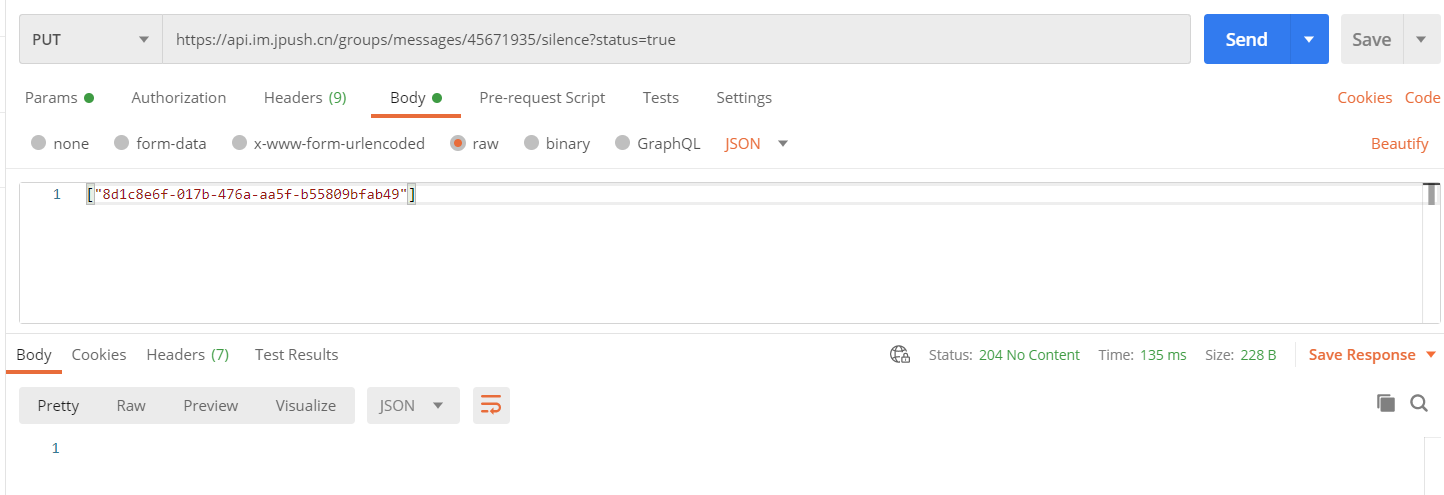Select the none body type radio button
The height and width of the screenshot is (495, 1444).
pos(39,143)
